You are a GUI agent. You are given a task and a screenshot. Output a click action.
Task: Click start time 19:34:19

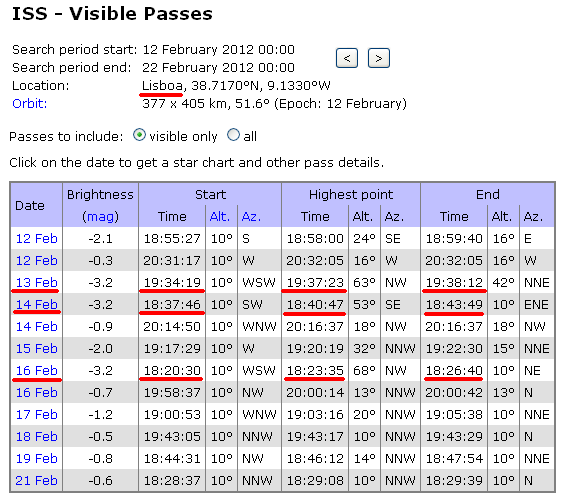point(172,283)
